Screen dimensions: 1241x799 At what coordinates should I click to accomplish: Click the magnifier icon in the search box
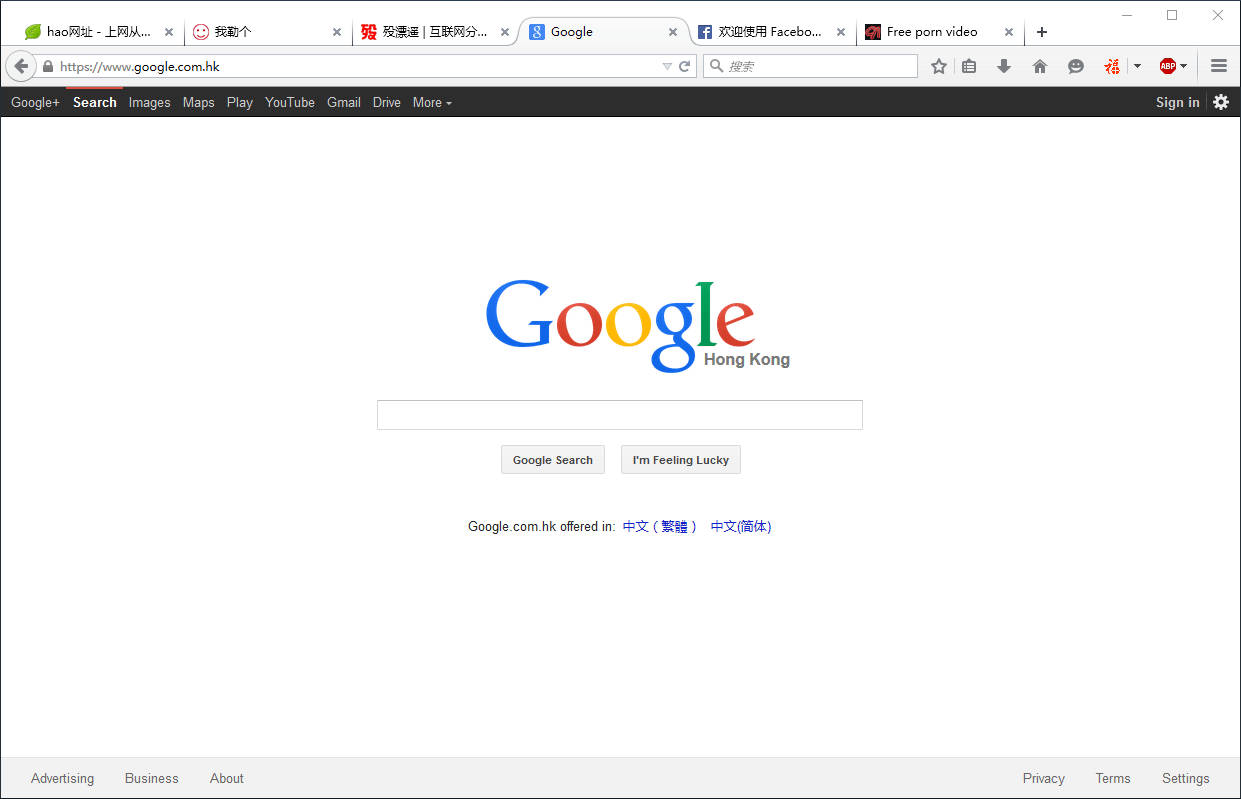click(x=716, y=66)
